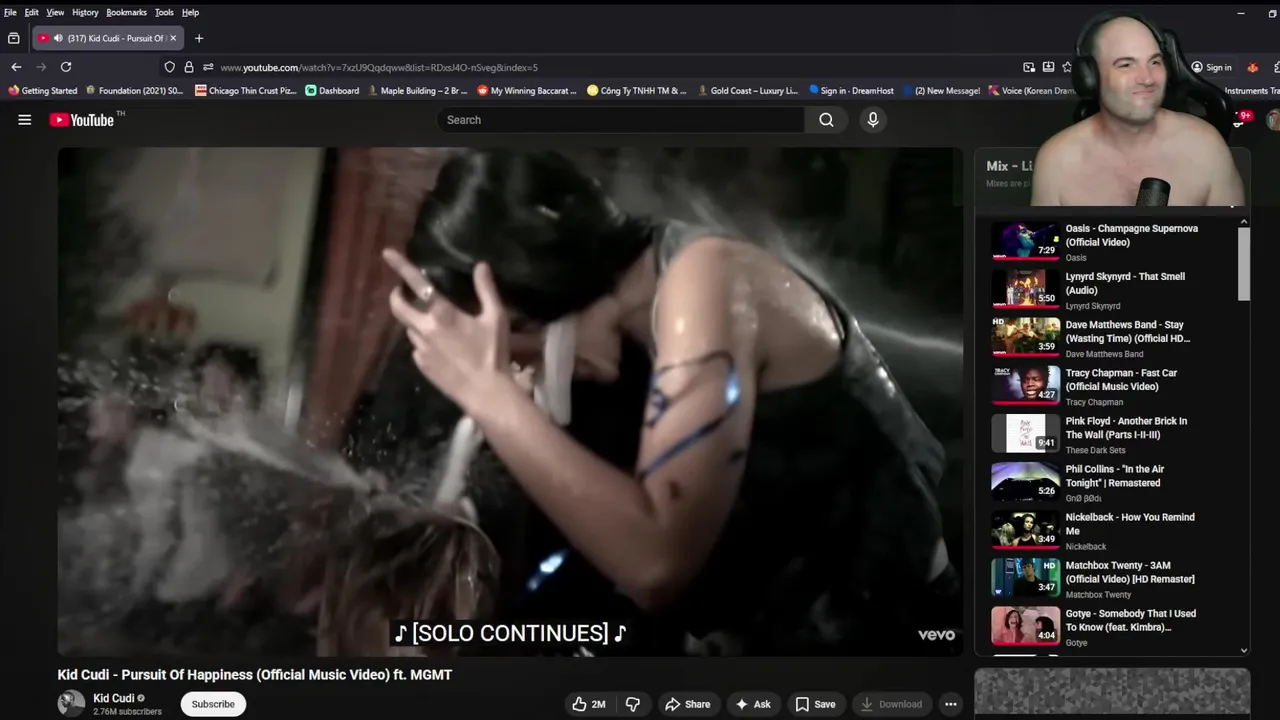Click the search magnifier button
This screenshot has height=720, width=1280.
(826, 120)
